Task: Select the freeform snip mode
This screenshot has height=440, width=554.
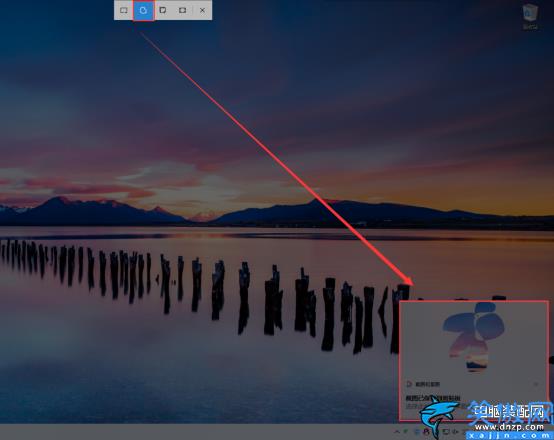Action: click(x=143, y=10)
